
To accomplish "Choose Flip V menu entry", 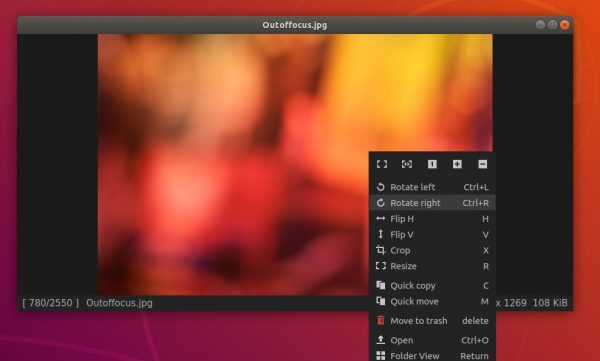I will coord(432,234).
